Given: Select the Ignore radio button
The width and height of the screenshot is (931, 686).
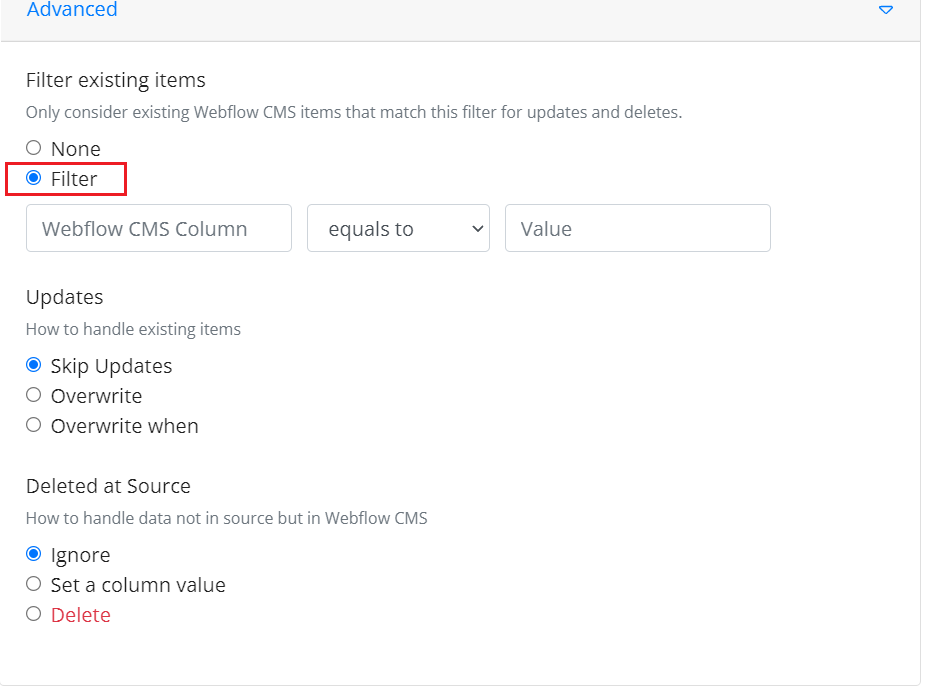Looking at the screenshot, I should (x=34, y=554).
